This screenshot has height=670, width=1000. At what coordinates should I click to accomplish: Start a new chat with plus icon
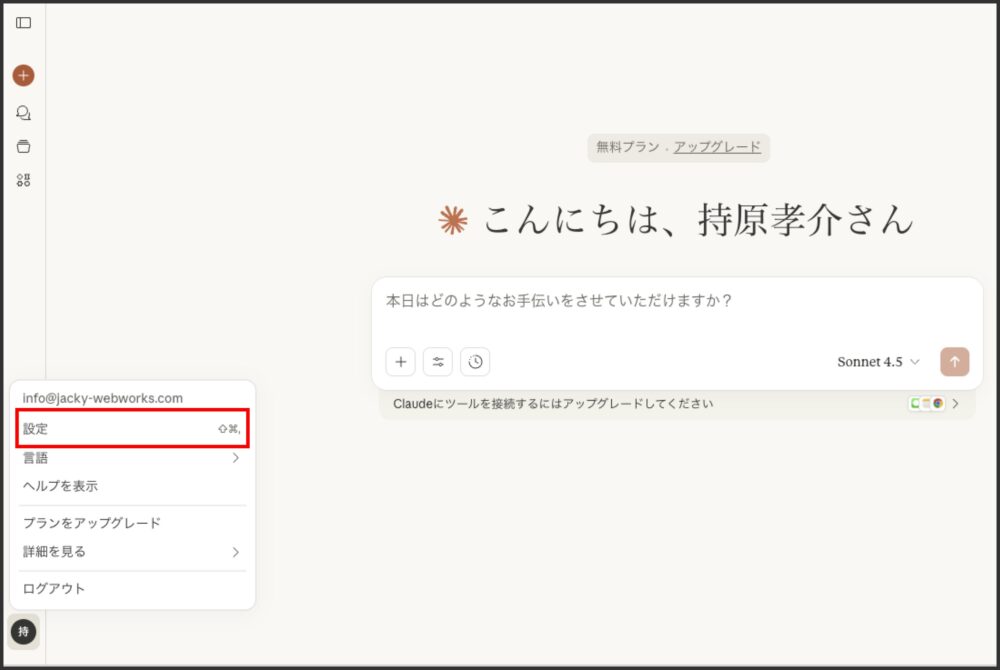23,75
